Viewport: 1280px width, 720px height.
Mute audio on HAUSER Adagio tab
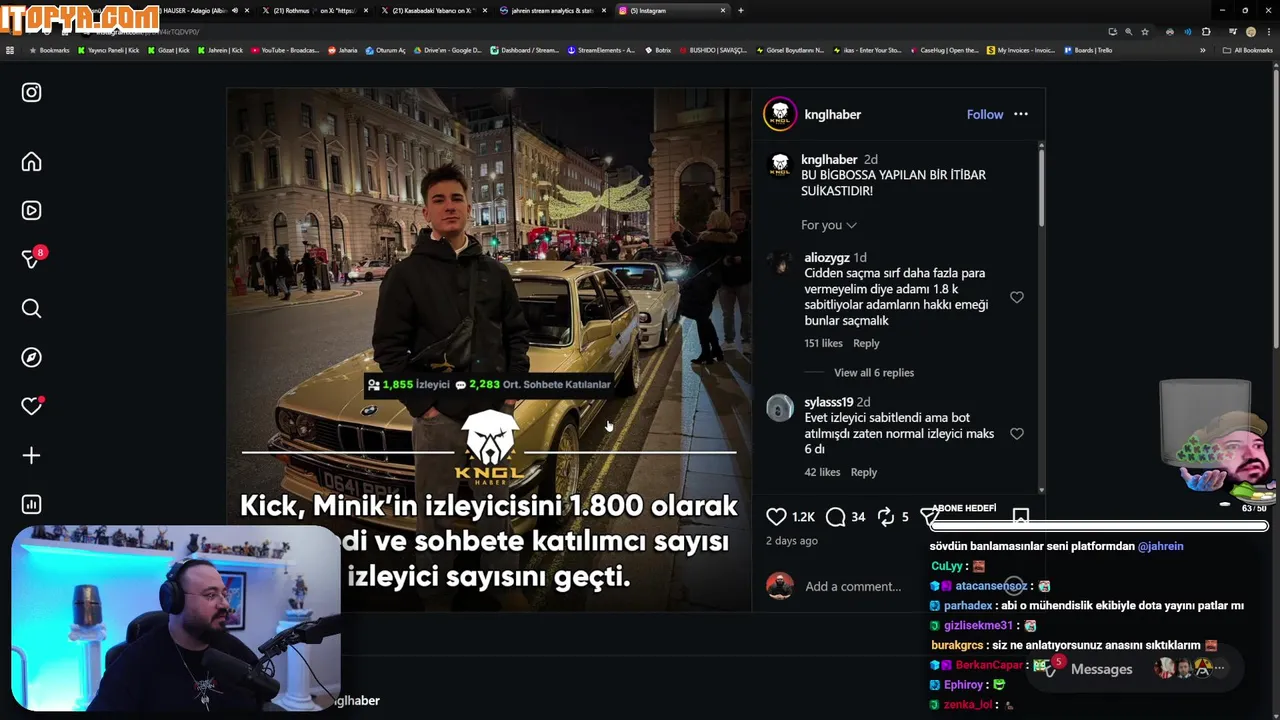pos(235,10)
